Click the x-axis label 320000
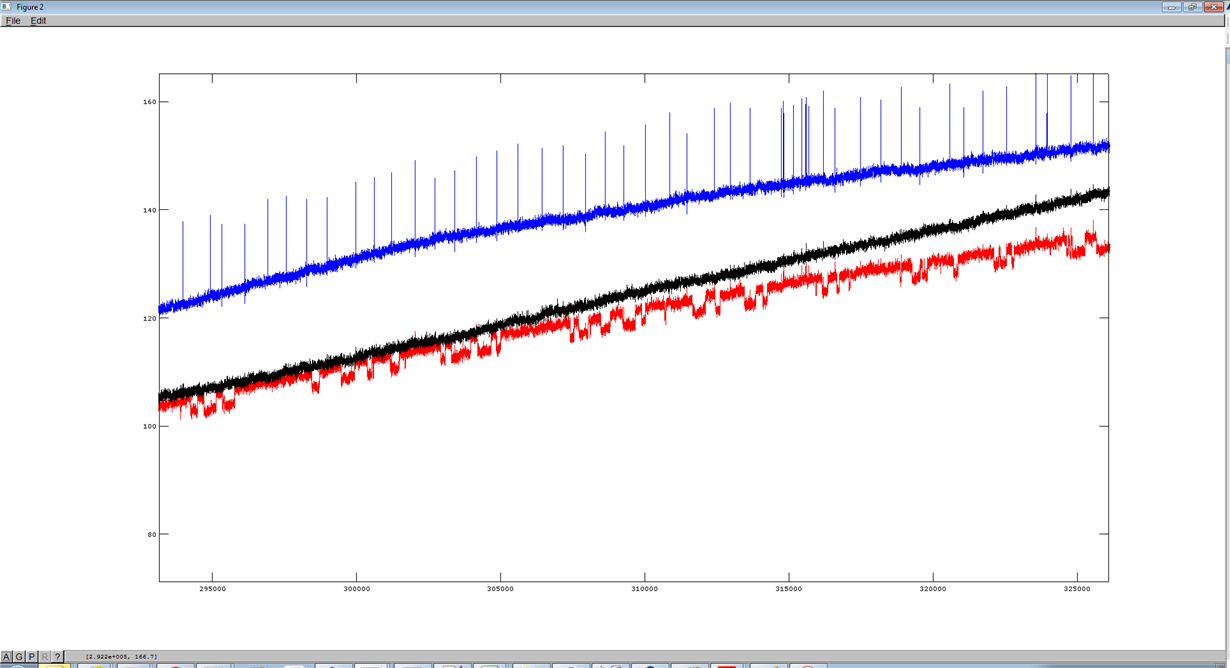This screenshot has width=1230, height=668. 933,589
